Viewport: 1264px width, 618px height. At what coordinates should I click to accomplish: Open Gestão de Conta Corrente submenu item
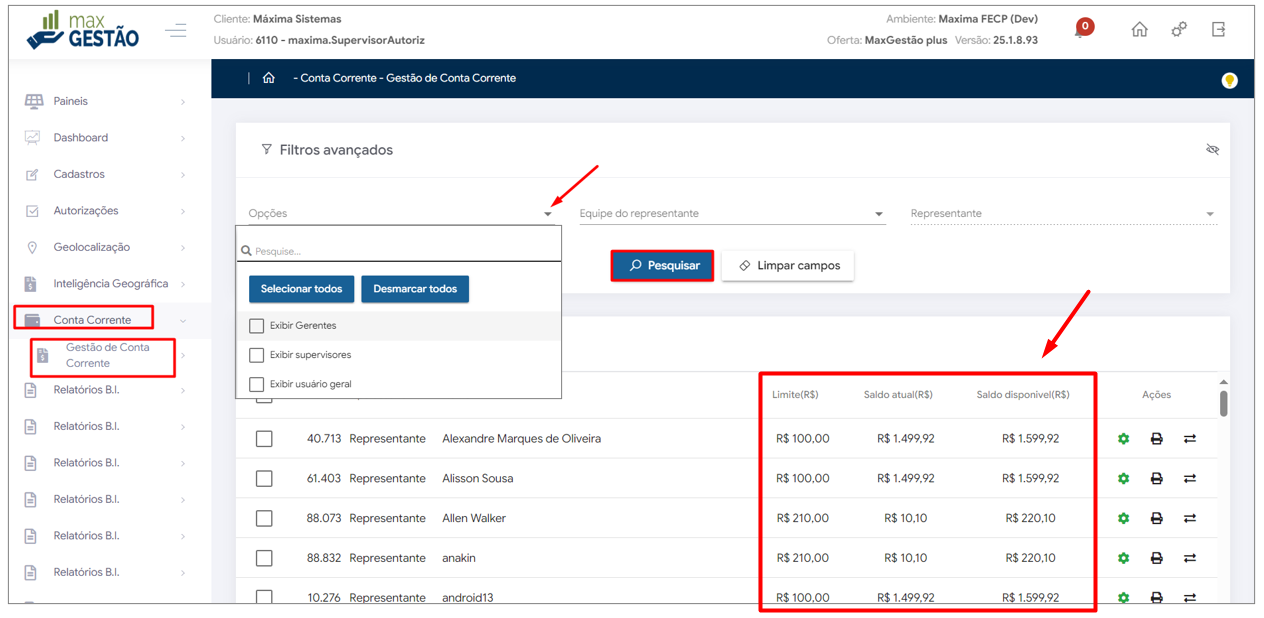point(107,355)
